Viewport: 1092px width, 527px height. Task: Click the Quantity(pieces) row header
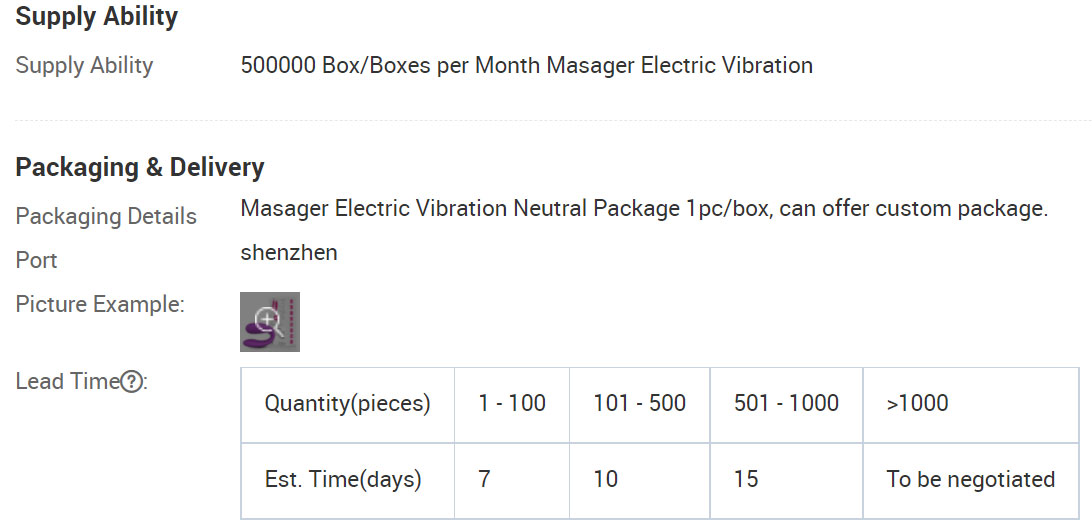348,405
